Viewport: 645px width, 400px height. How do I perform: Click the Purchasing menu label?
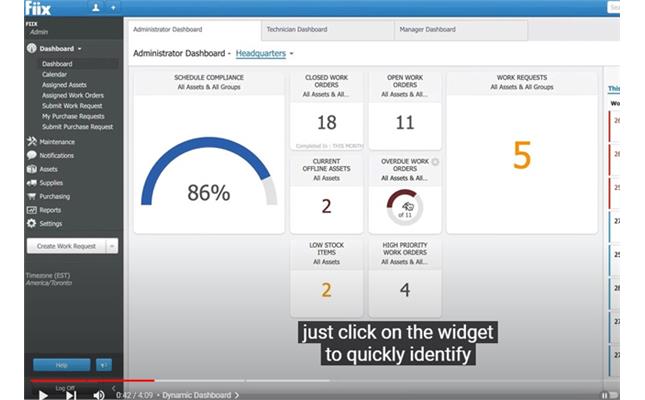click(55, 196)
